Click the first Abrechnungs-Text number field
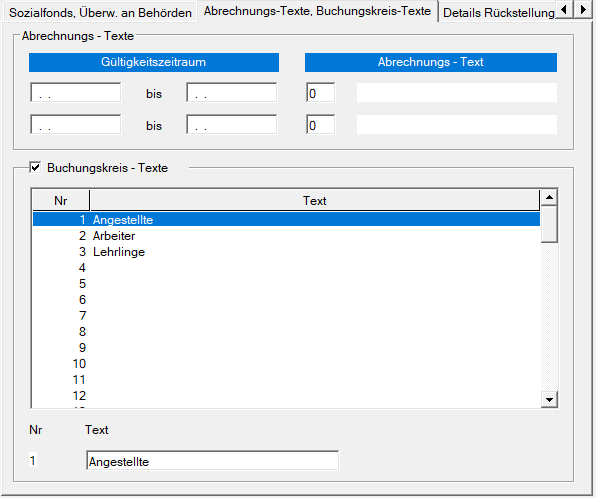Screen dimensions: 596x498 [320, 92]
